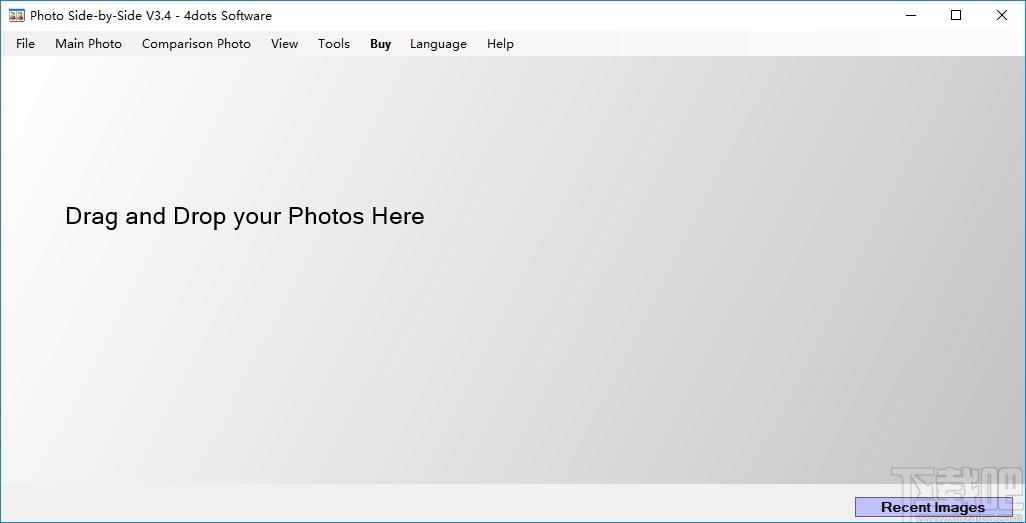This screenshot has width=1026, height=523.
Task: Open the Buy menu
Action: click(x=380, y=44)
